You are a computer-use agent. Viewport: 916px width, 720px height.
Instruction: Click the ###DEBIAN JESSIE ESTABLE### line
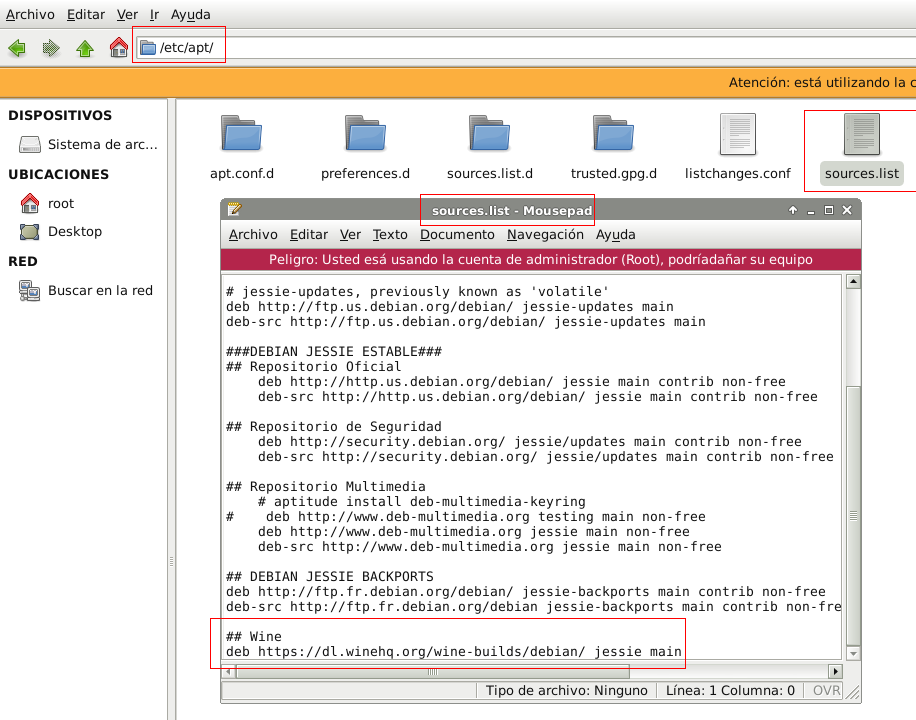click(334, 352)
